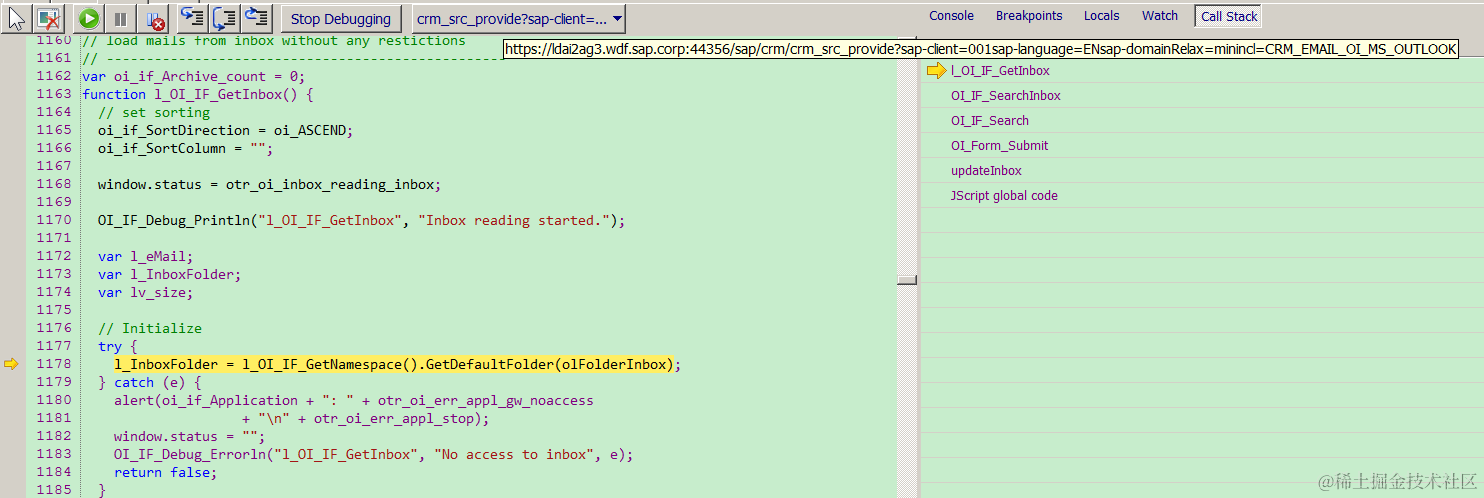The image size is (1484, 498).
Task: Click the '// set sorting' comment
Action: (x=153, y=112)
